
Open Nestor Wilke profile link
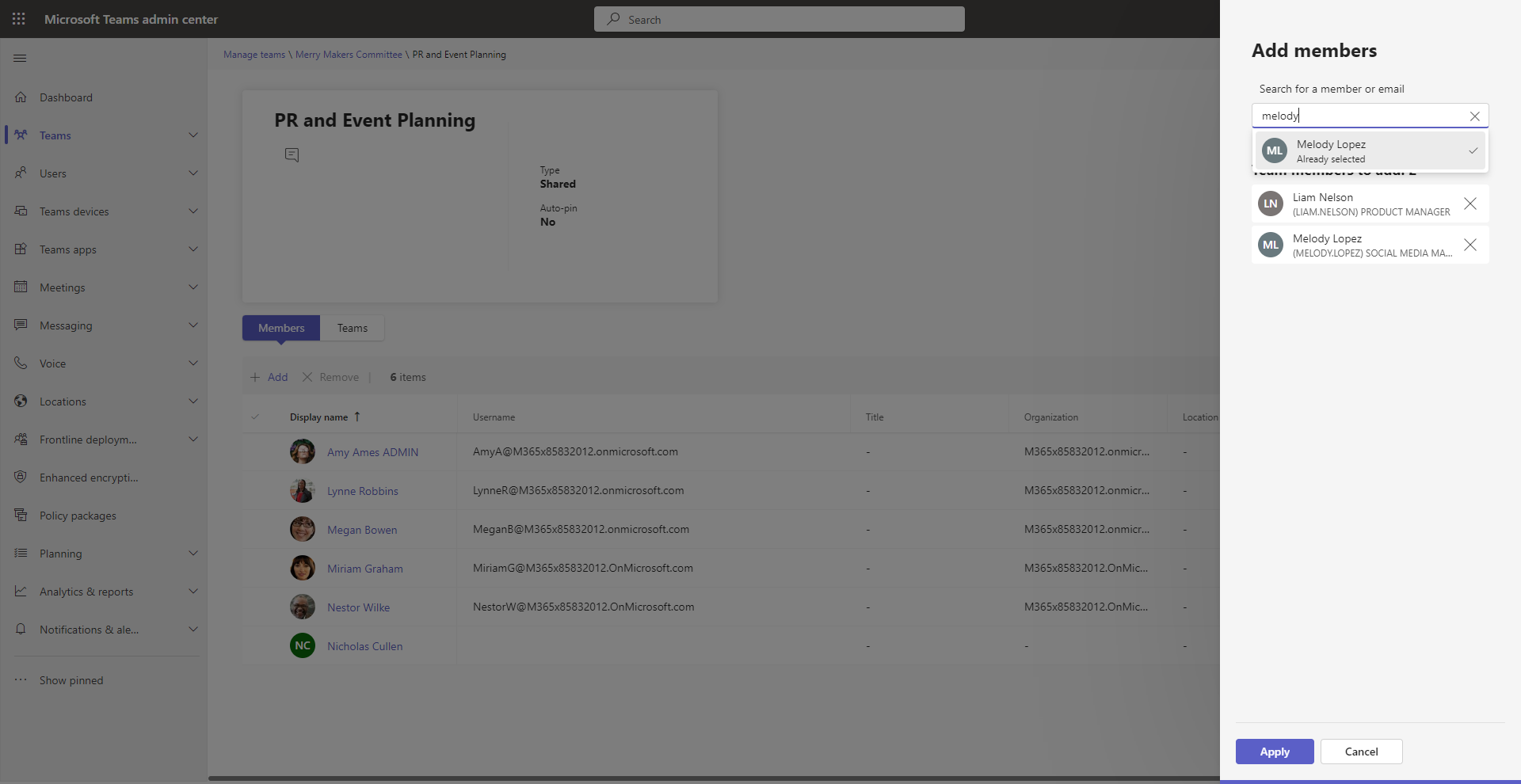(x=358, y=607)
